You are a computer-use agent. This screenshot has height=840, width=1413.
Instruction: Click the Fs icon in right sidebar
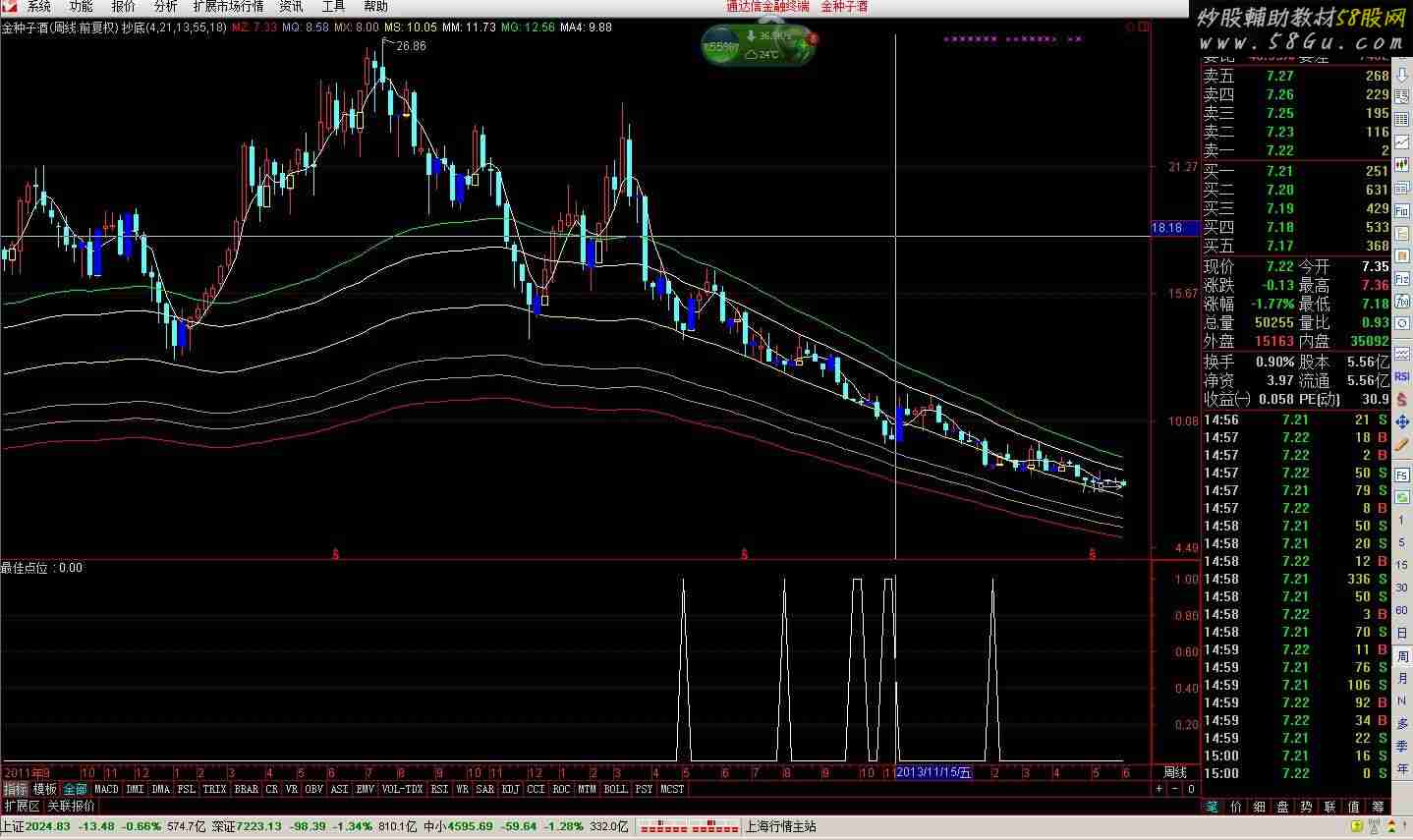1402,476
